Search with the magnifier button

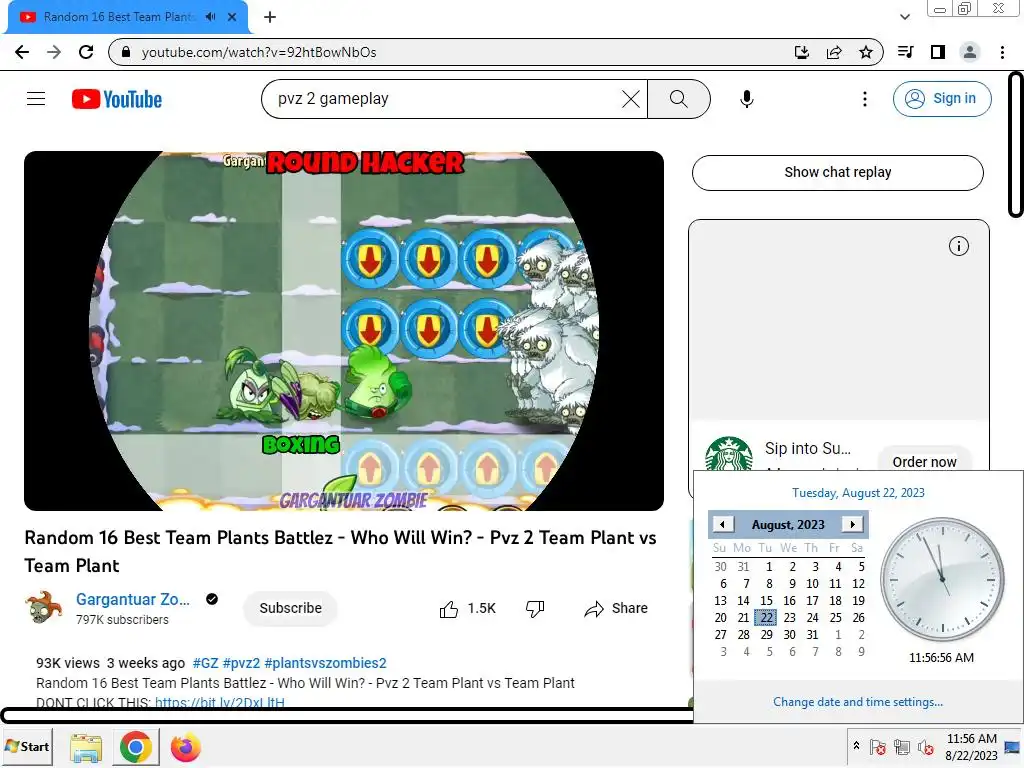click(679, 99)
